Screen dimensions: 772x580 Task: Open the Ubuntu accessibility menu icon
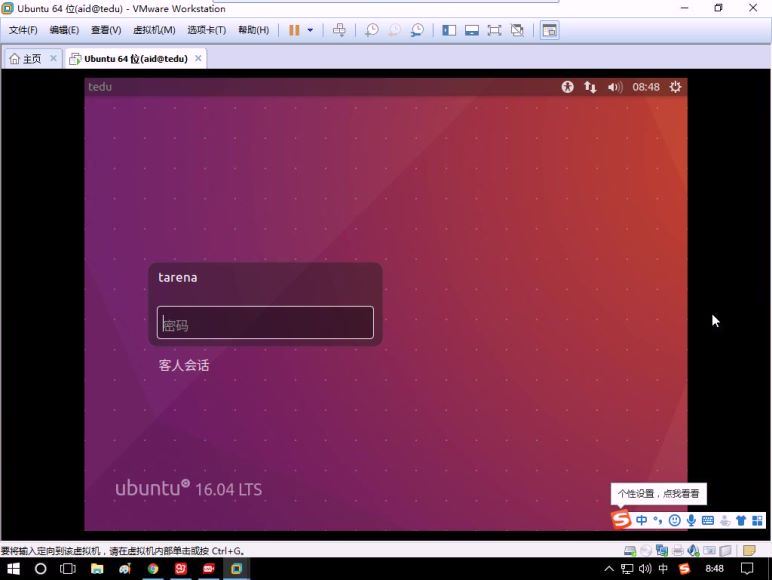pos(567,87)
